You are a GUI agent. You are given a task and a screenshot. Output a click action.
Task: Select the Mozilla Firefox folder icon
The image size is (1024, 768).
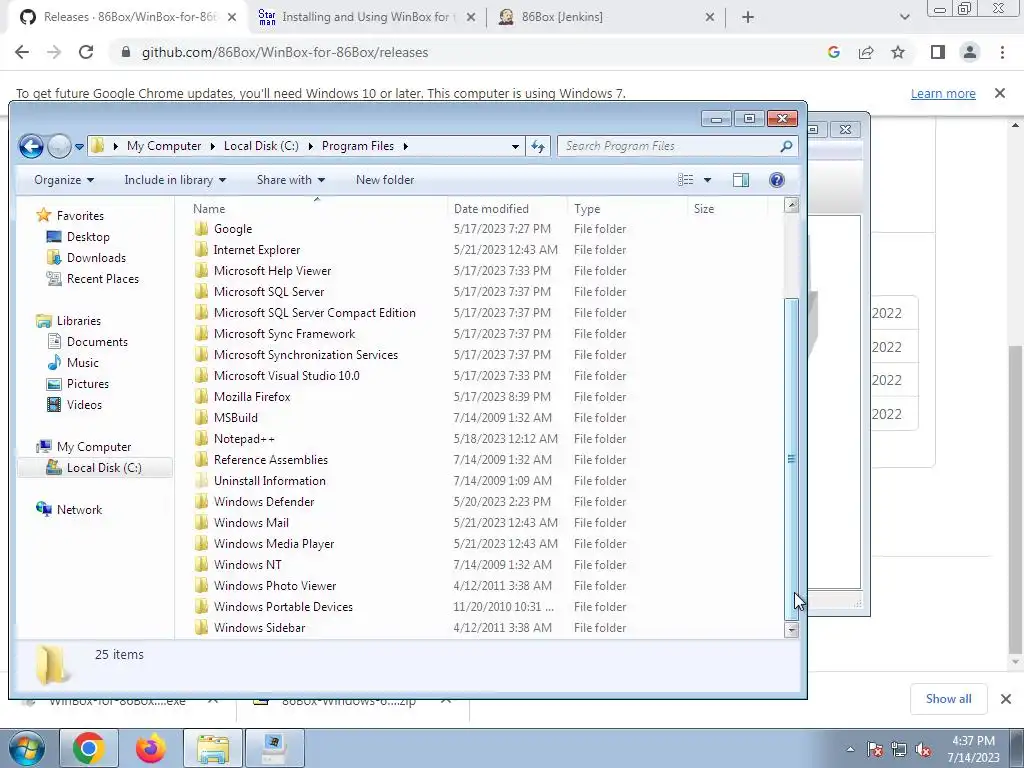tap(202, 396)
